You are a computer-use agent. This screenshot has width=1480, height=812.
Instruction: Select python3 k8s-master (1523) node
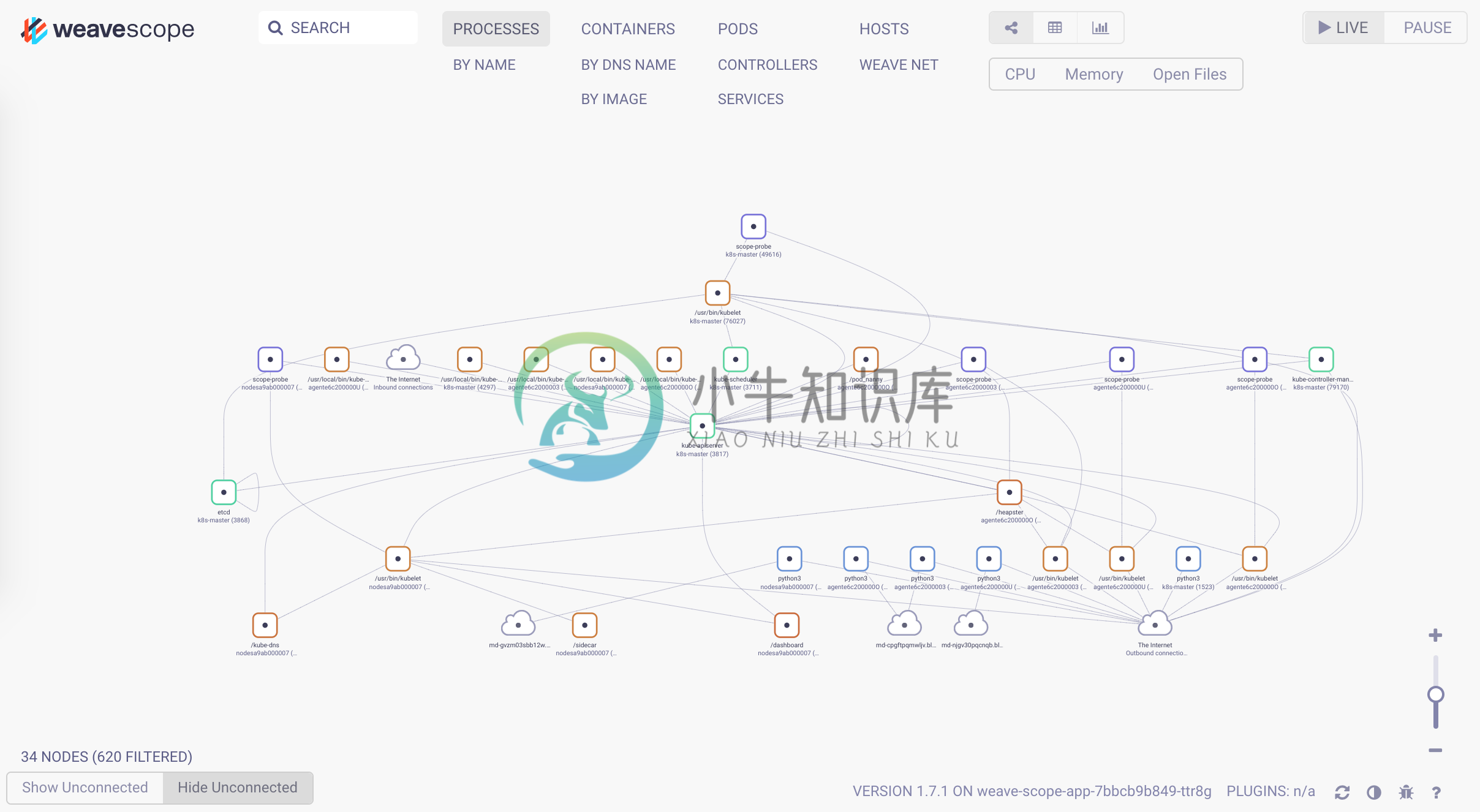coord(1188,558)
